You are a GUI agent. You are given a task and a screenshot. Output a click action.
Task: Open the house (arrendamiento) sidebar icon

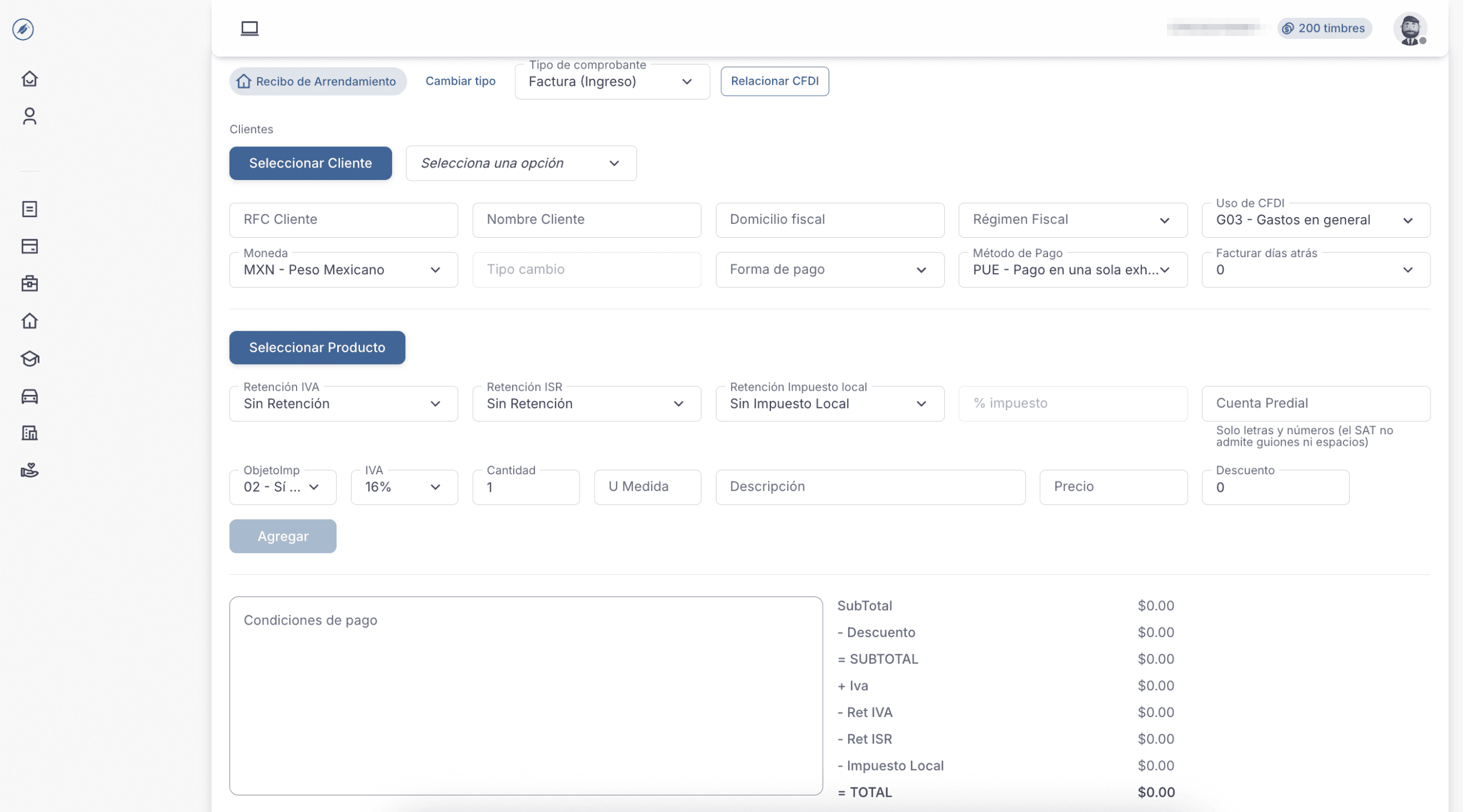click(x=30, y=321)
